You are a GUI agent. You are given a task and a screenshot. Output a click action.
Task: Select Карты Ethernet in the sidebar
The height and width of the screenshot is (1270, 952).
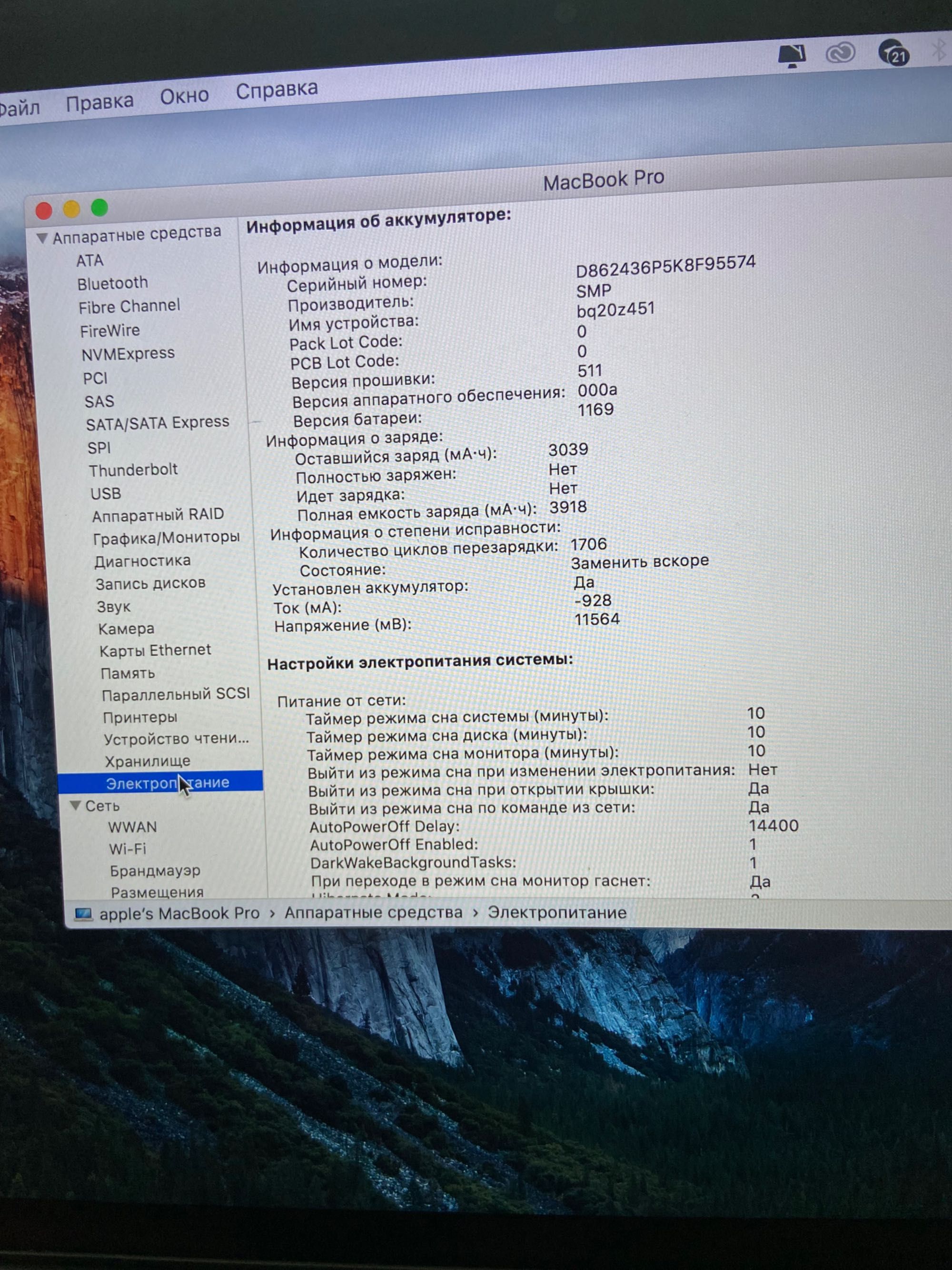click(x=155, y=650)
